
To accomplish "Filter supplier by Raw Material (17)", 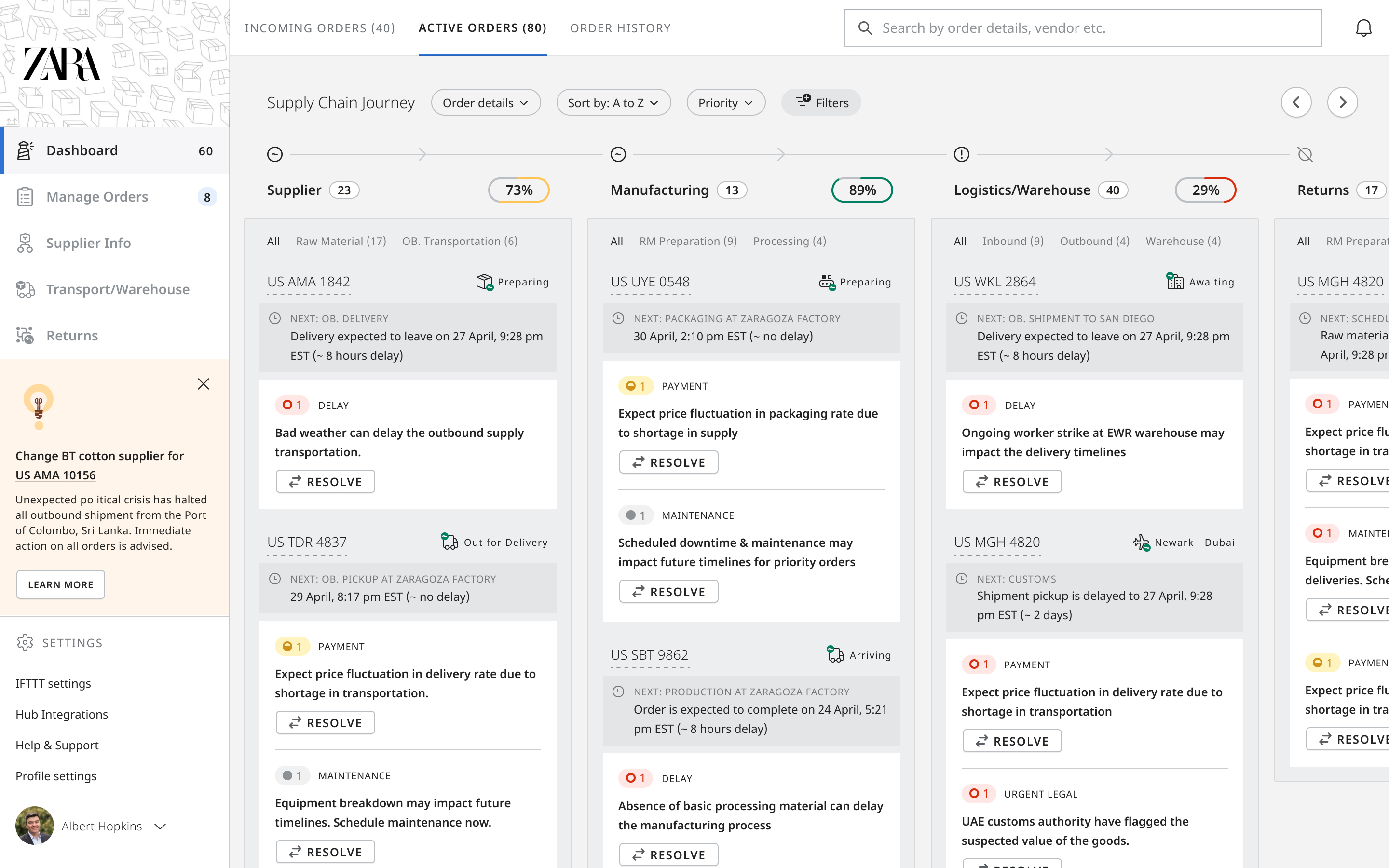I will [341, 241].
